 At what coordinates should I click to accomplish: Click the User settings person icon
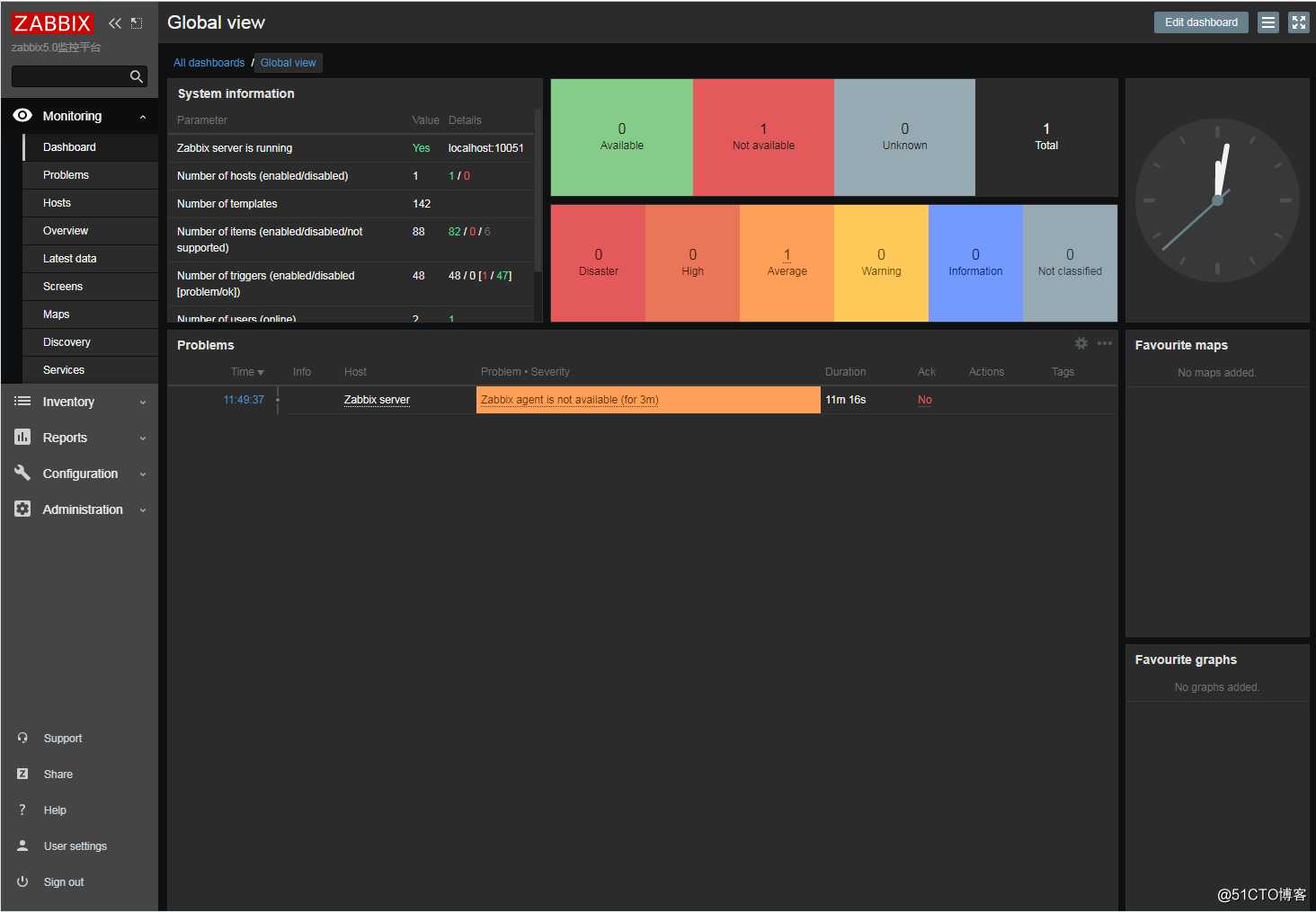pyautogui.click(x=22, y=846)
